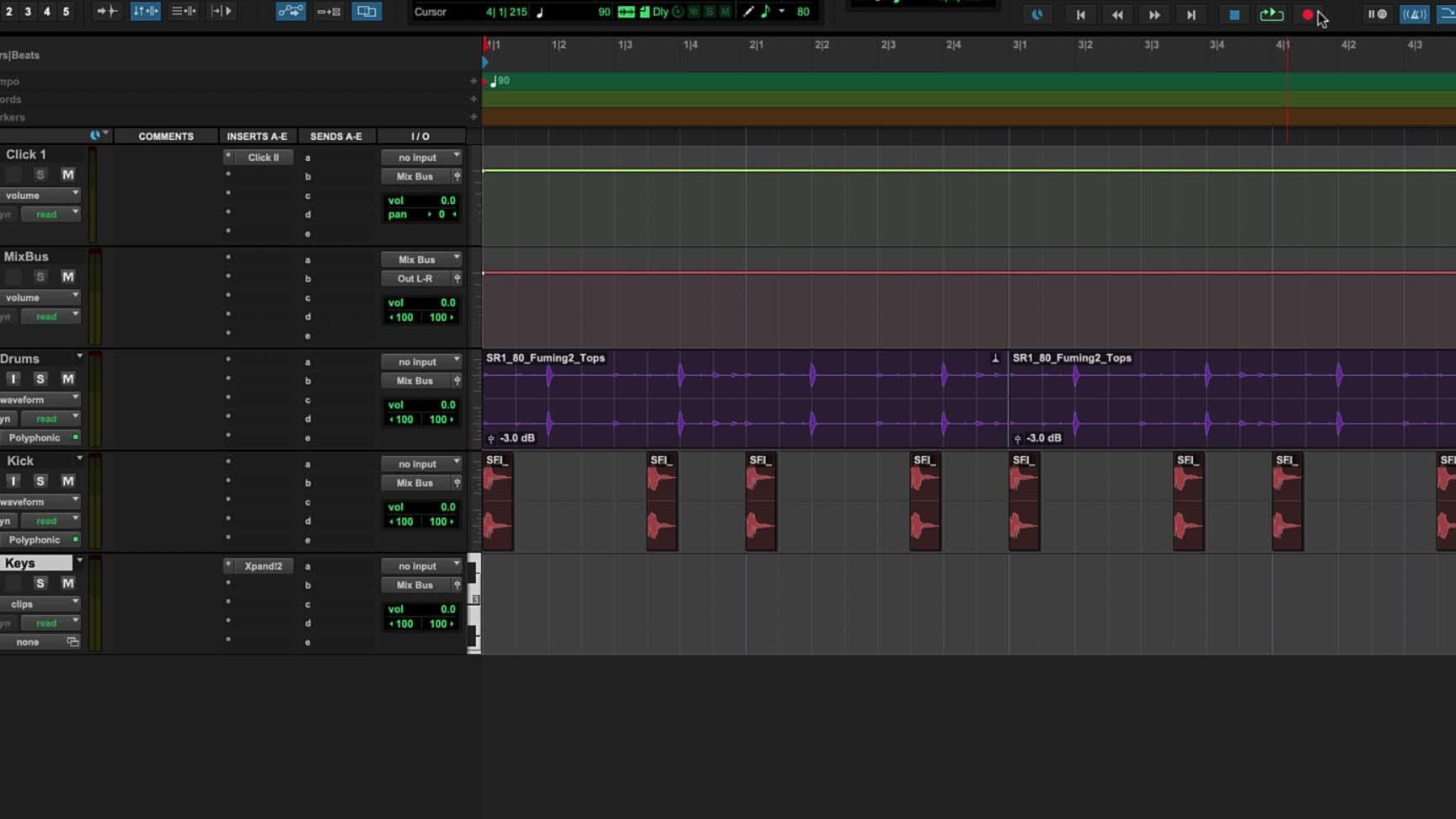The width and height of the screenshot is (1456, 819).
Task: Open the Click II plugin insert
Action: [262, 157]
